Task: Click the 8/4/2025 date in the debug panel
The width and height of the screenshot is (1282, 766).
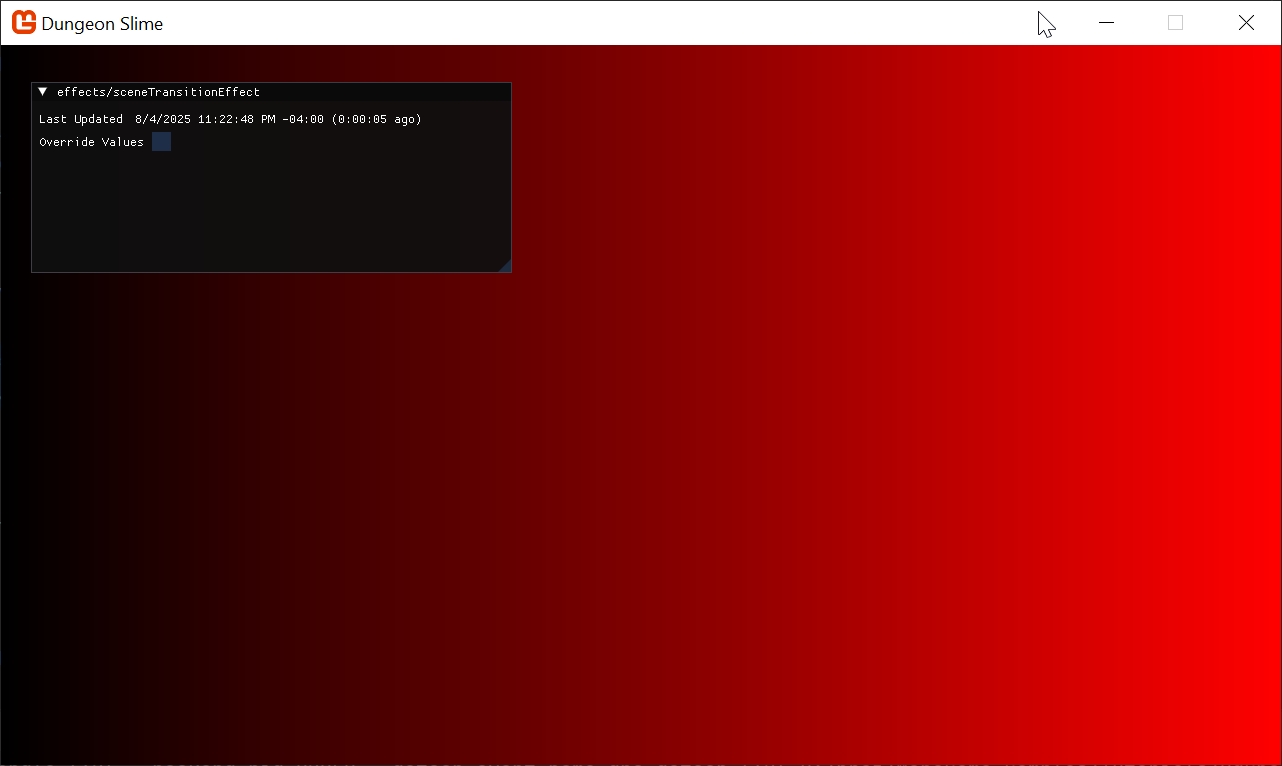Action: coord(162,119)
